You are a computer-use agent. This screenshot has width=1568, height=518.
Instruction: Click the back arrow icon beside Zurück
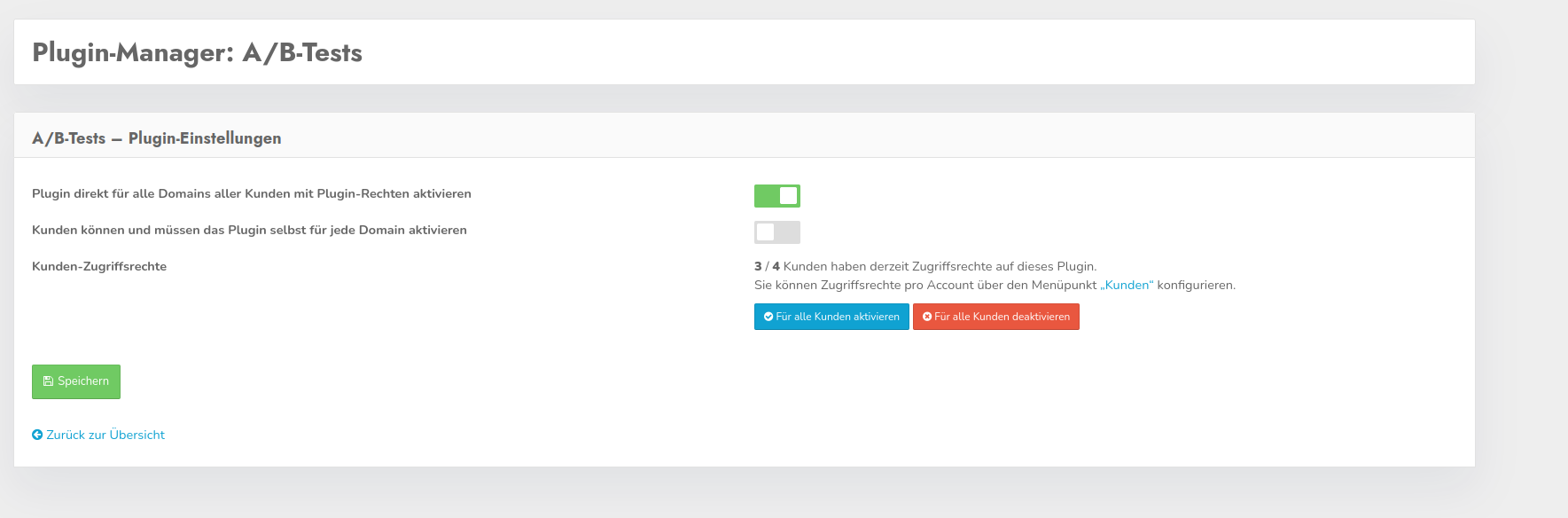37,435
